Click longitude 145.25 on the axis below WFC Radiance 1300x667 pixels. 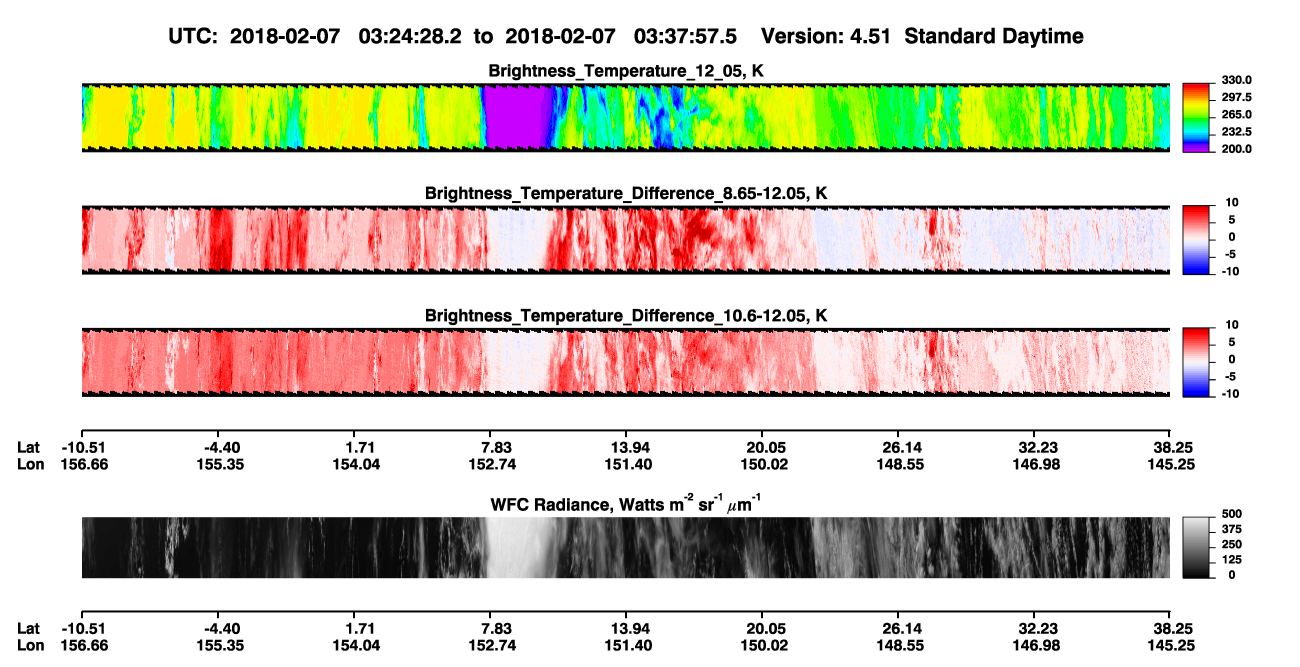pyautogui.click(x=1173, y=645)
